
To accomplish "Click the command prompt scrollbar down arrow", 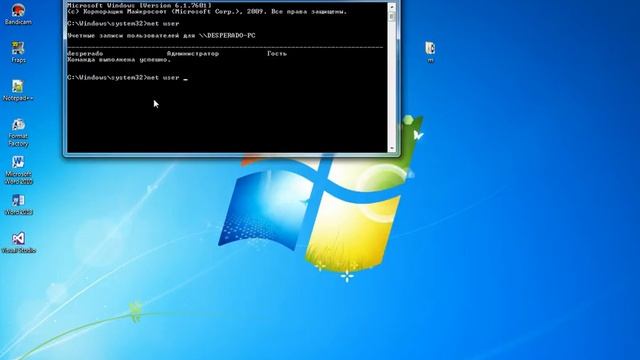I will (x=392, y=149).
